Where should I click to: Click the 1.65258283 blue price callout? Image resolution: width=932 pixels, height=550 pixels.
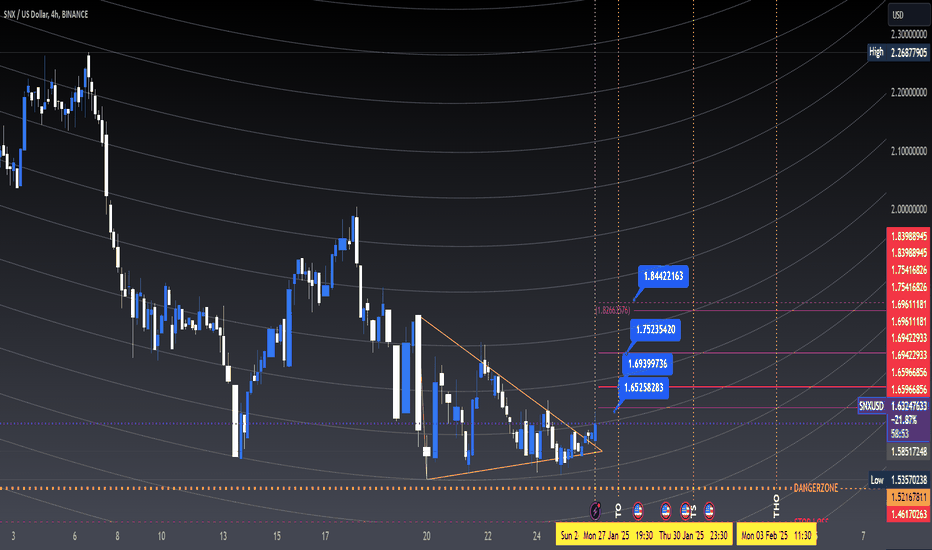click(x=644, y=388)
